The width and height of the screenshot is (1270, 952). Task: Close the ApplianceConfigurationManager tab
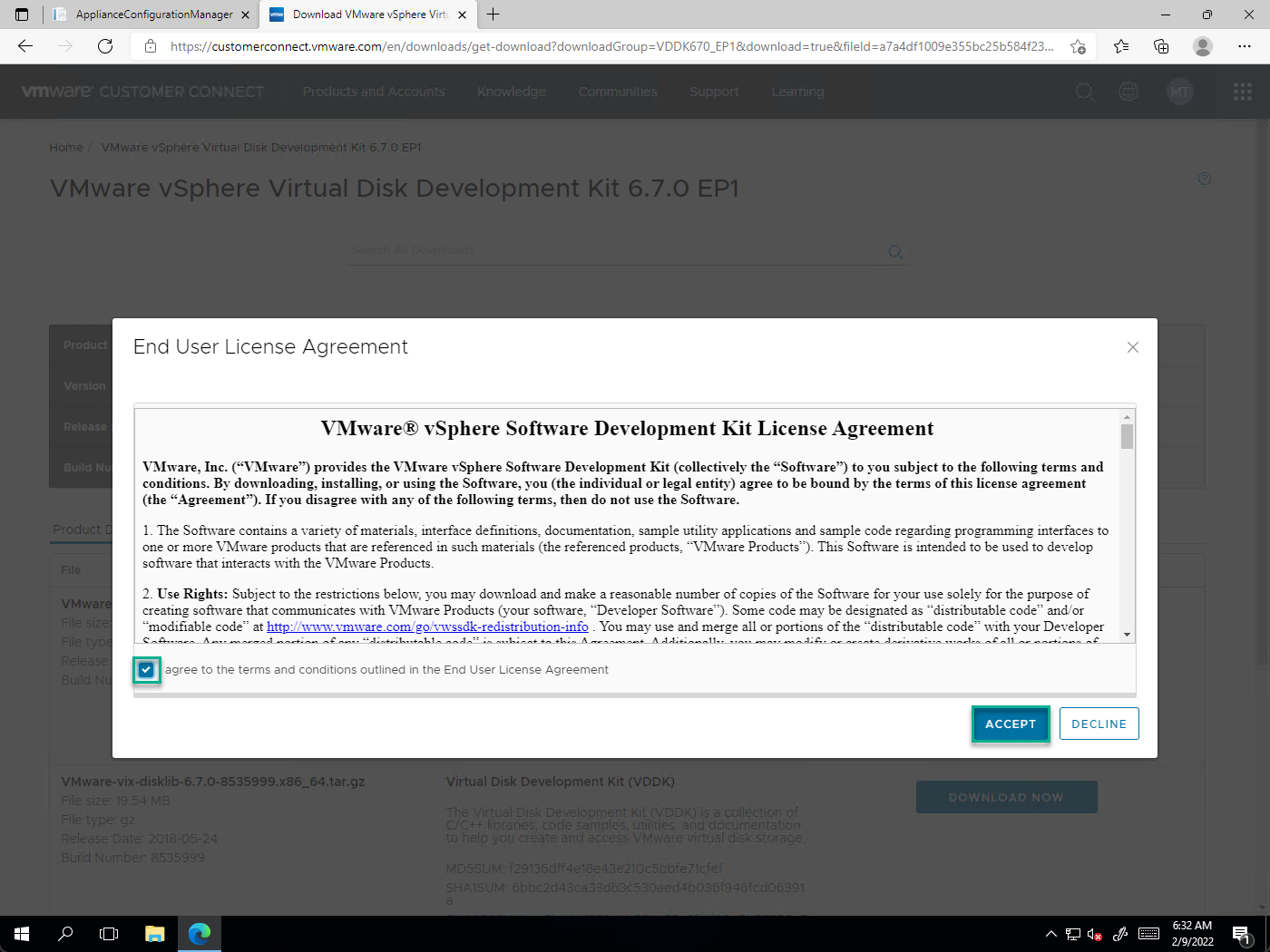coord(246,15)
